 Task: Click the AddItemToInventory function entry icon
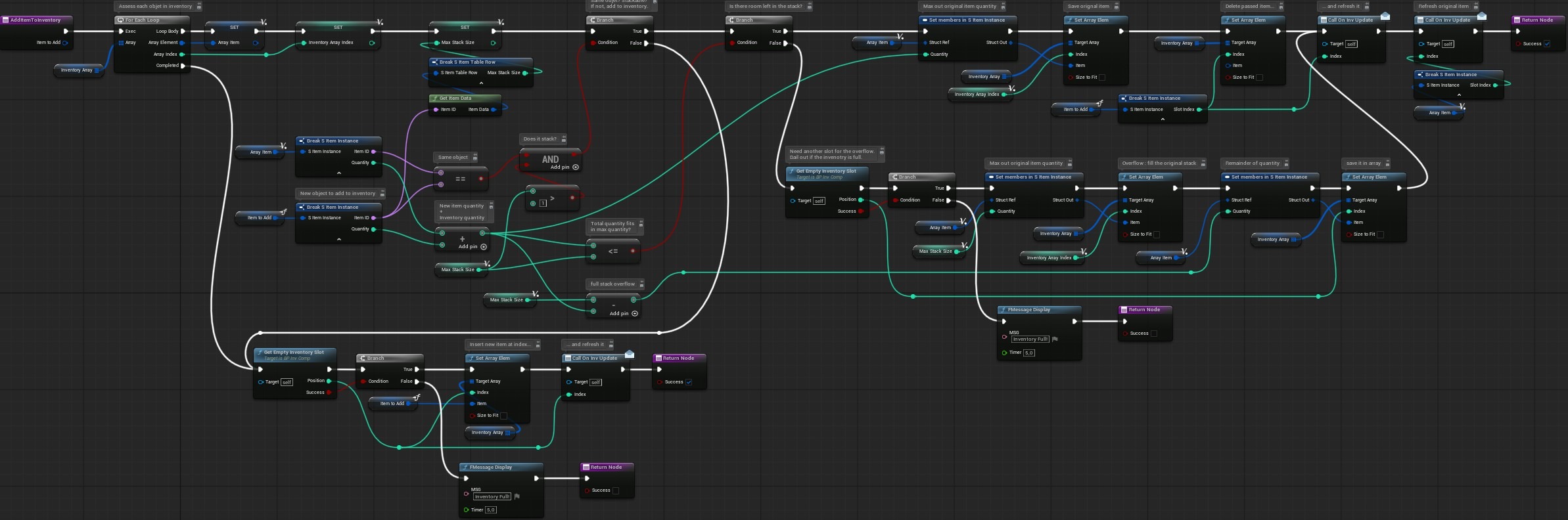[x=6, y=20]
